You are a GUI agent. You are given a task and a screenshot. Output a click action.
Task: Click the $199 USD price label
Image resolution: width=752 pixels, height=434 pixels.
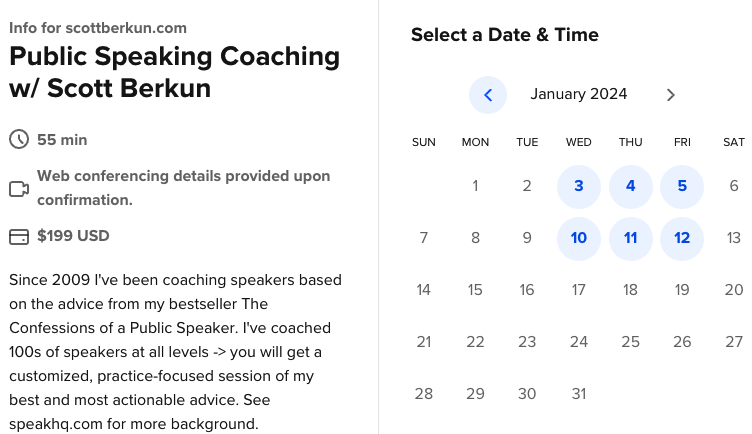click(x=73, y=236)
